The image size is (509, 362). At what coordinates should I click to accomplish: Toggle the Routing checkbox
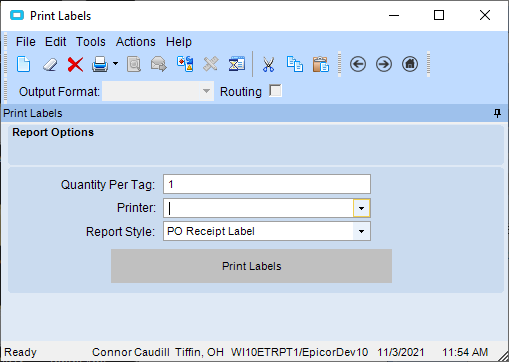275,91
